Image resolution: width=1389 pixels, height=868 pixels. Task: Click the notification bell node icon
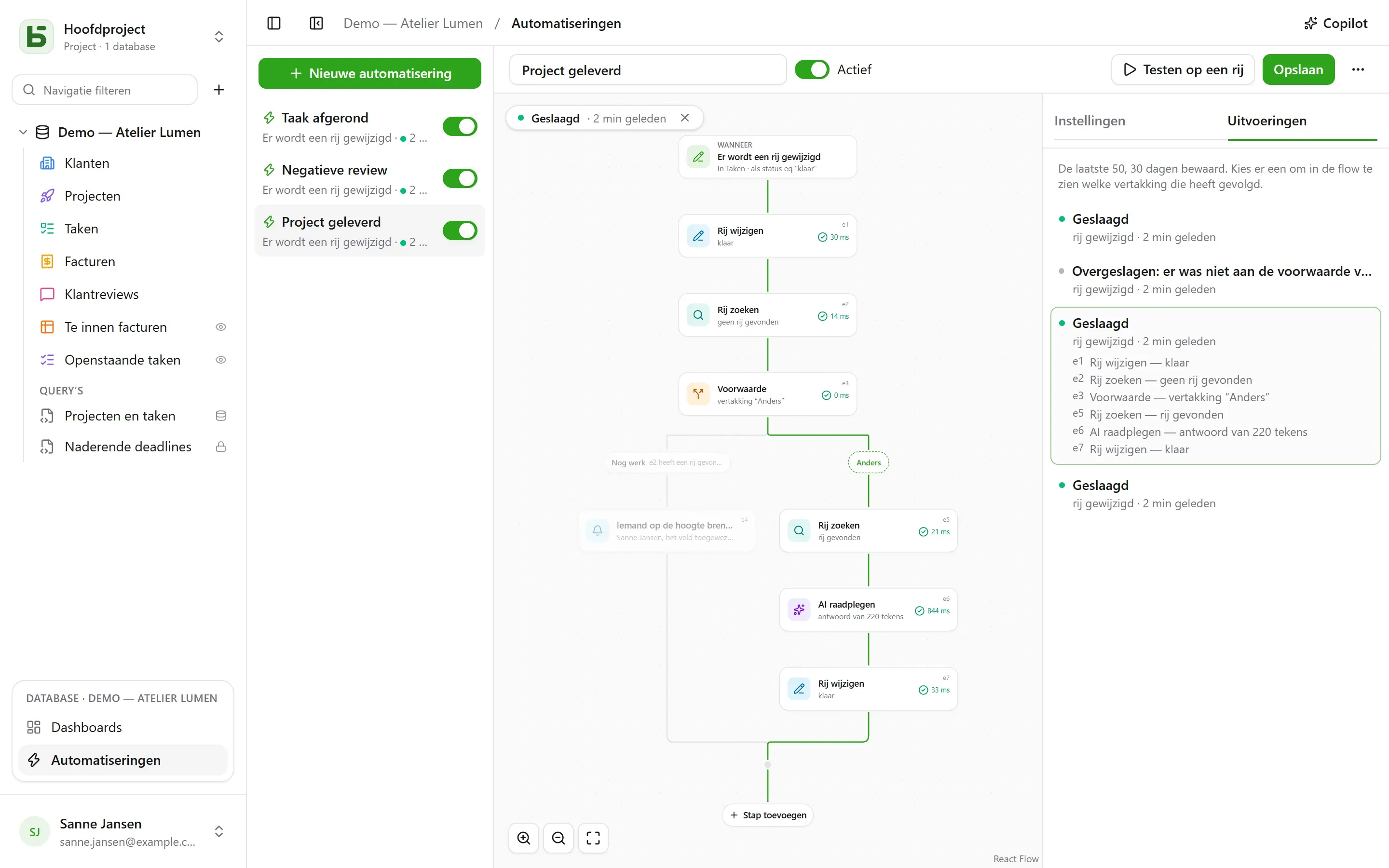597,530
